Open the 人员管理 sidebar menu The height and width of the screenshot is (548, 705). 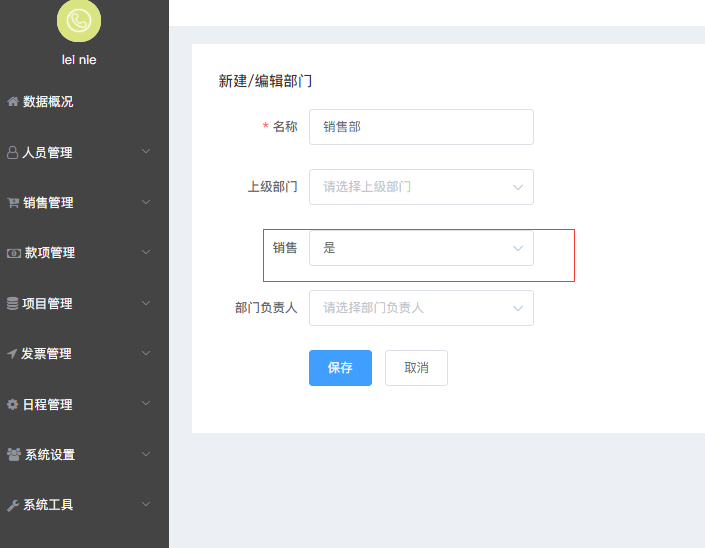(84, 152)
